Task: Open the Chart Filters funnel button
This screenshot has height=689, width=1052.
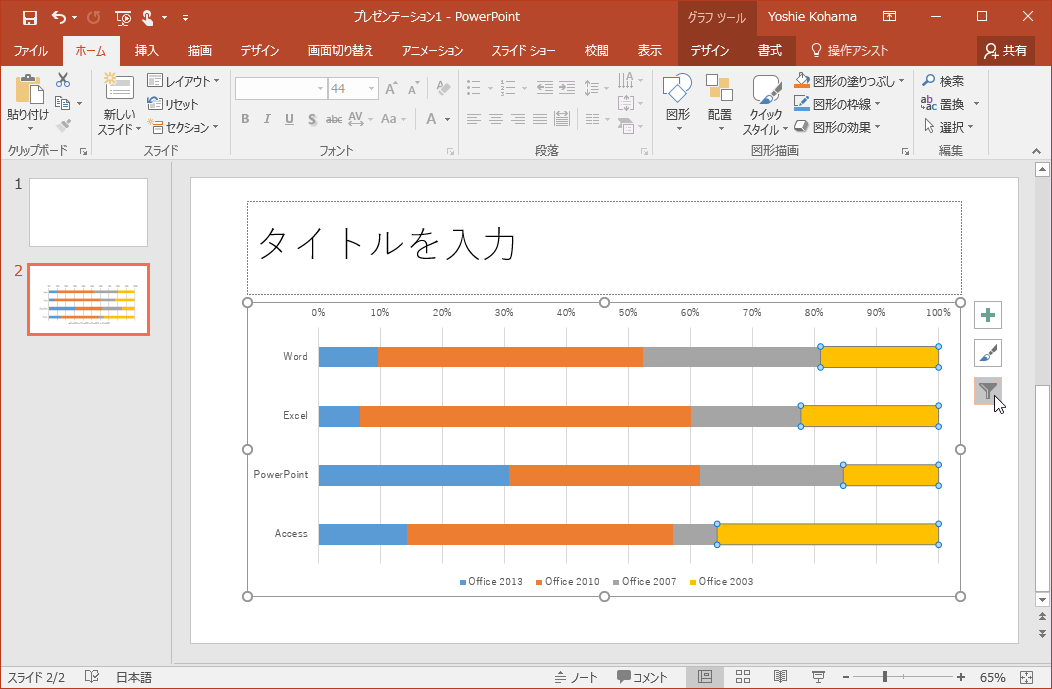Action: pos(988,390)
